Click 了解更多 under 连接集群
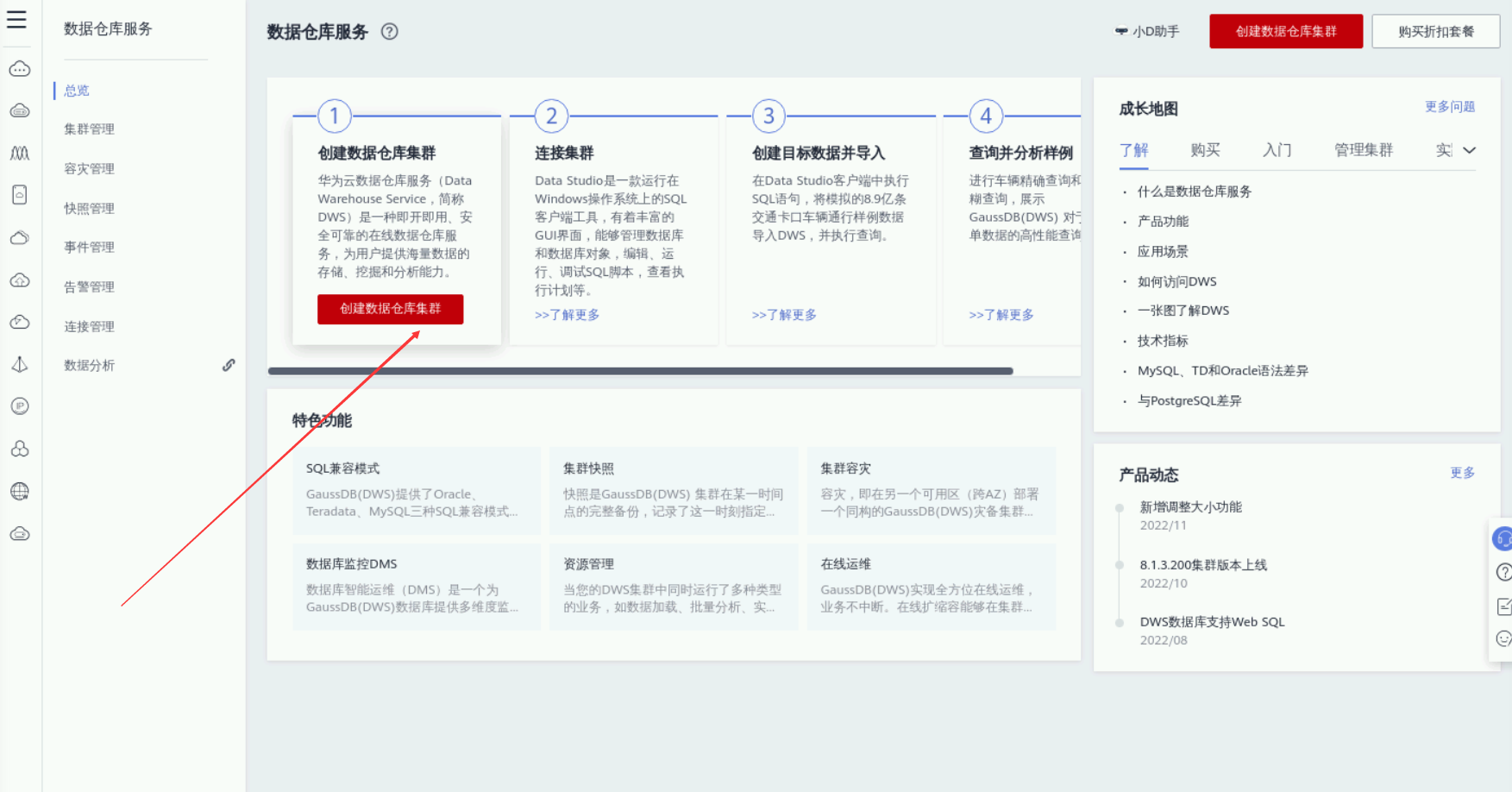The image size is (1512, 792). pos(567,315)
